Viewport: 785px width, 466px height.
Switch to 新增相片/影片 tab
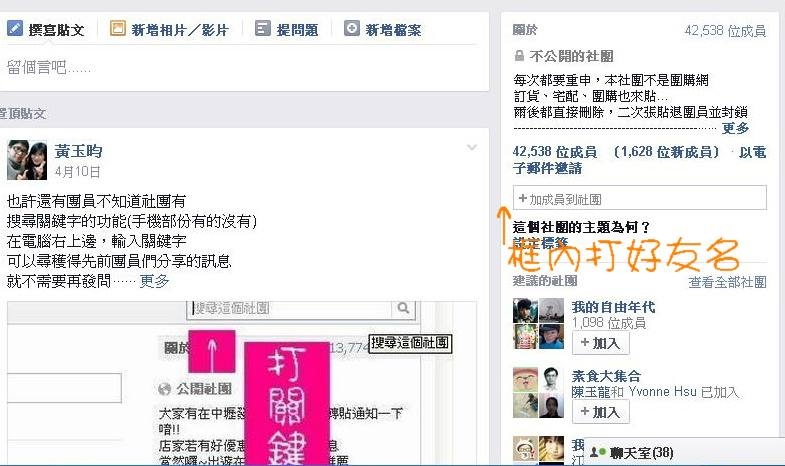point(170,30)
